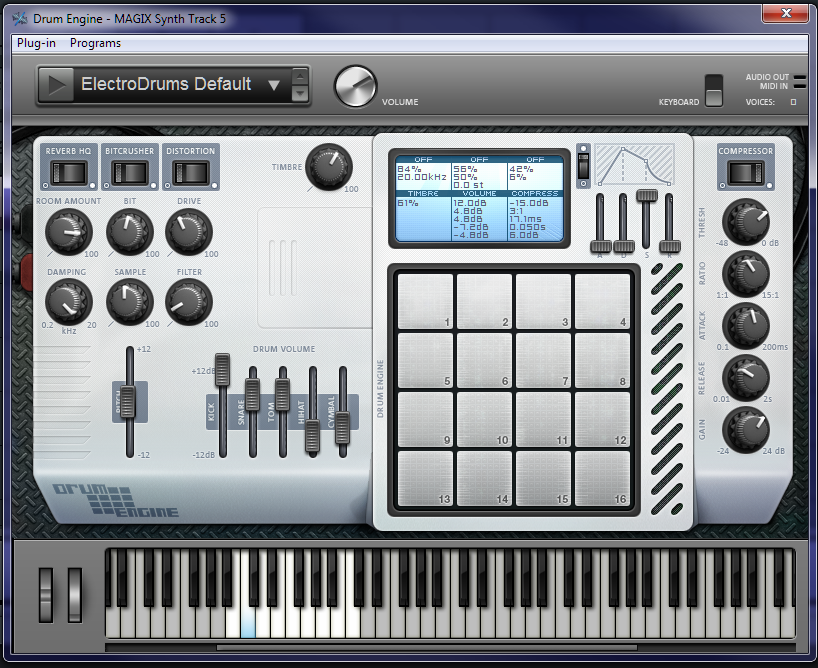
Task: Click the envelope Release (R) fader
Action: (669, 246)
